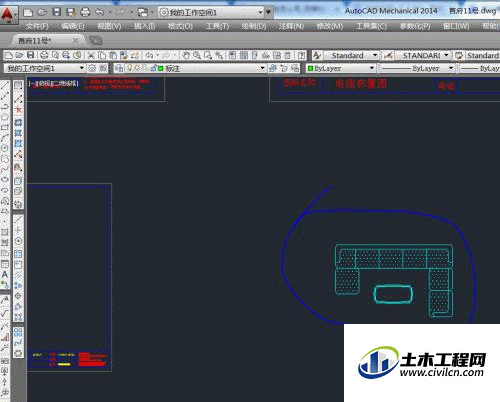Select the coffee table shape in drawing

coord(393,294)
